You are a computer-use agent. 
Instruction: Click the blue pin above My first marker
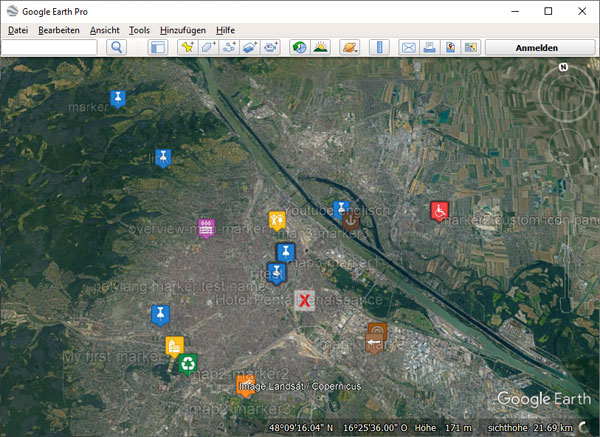tap(160, 315)
